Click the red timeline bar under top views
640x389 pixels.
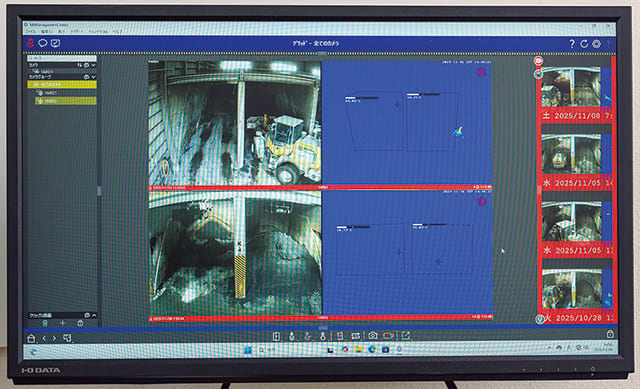point(320,187)
